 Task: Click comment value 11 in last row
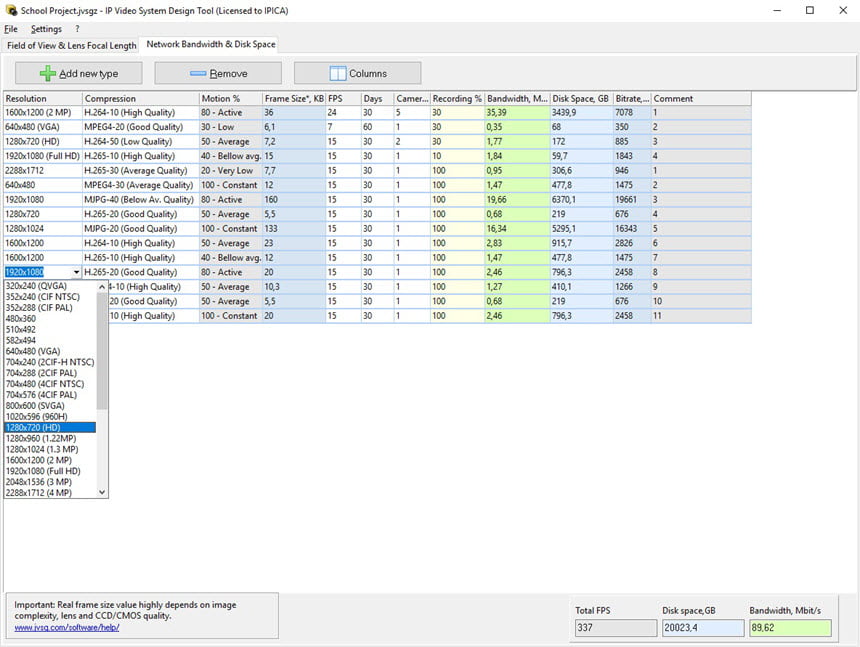[x=701, y=316]
